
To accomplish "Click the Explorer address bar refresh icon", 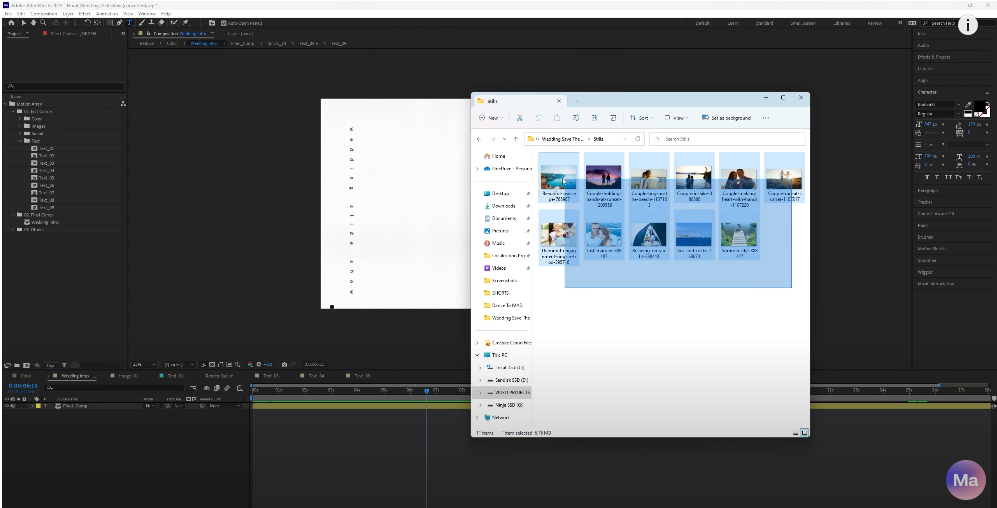I will (x=637, y=139).
